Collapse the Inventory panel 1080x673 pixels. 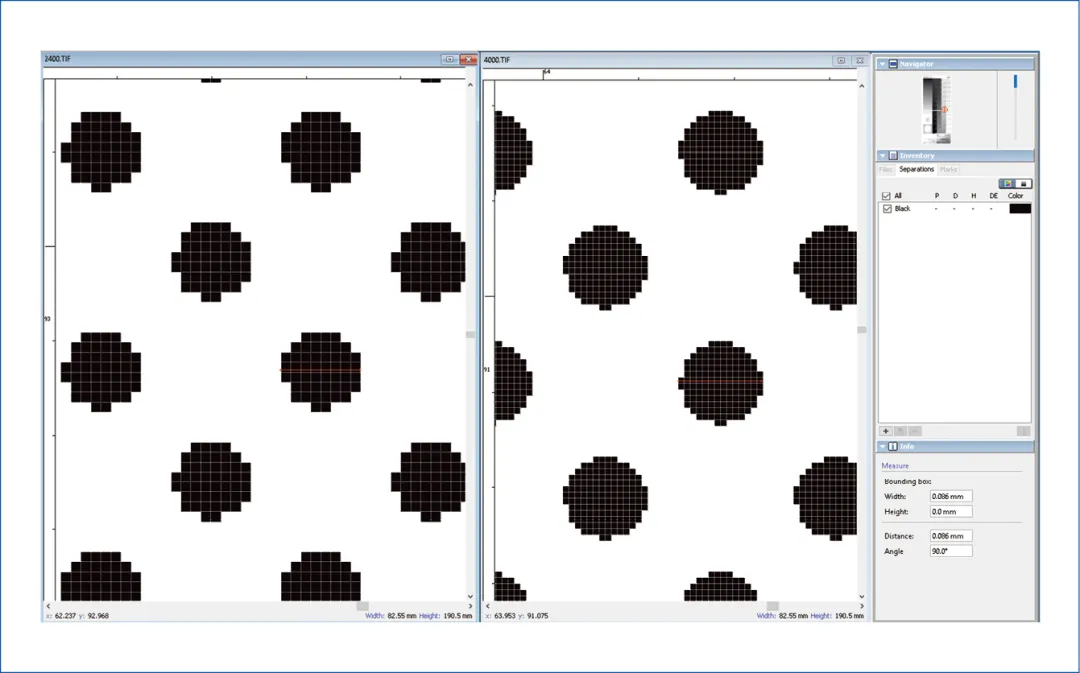point(882,156)
